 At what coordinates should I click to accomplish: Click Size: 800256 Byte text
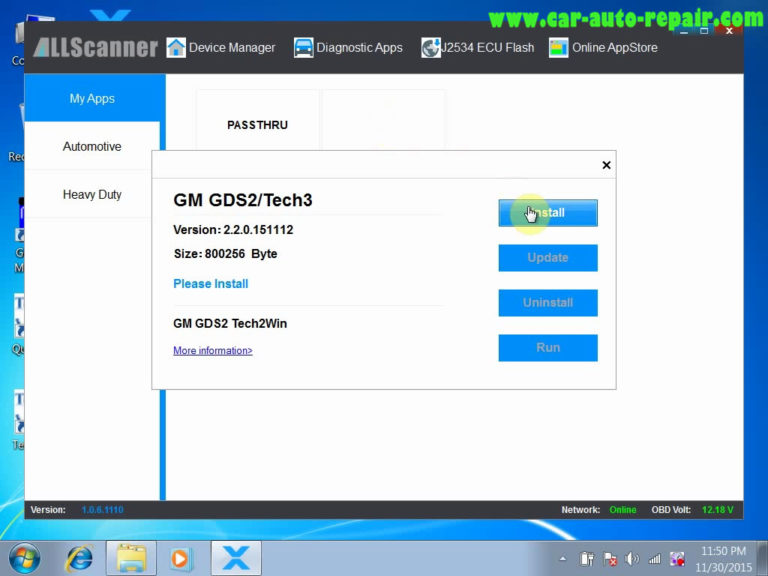225,254
